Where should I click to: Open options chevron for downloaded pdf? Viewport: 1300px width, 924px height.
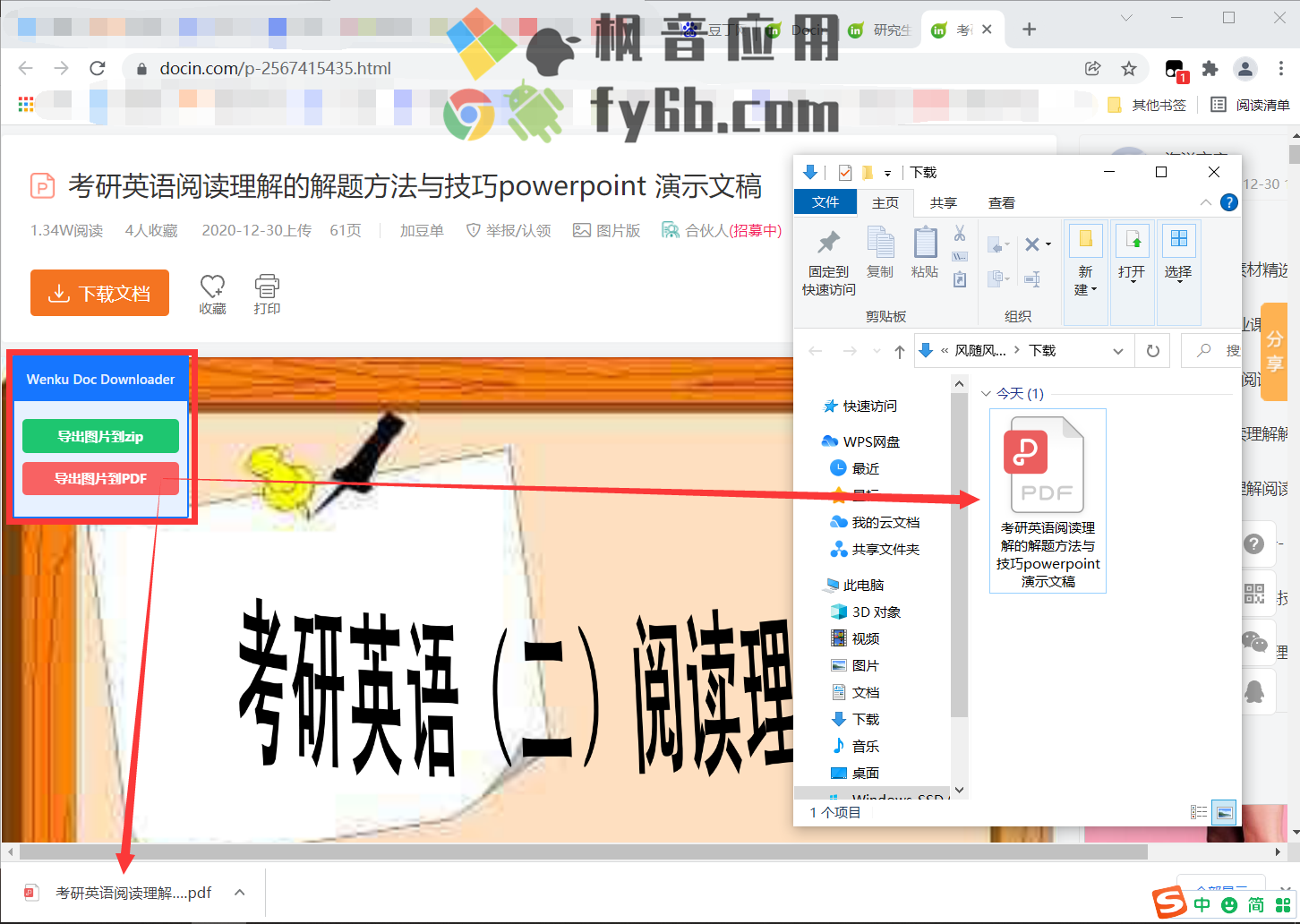[x=239, y=893]
